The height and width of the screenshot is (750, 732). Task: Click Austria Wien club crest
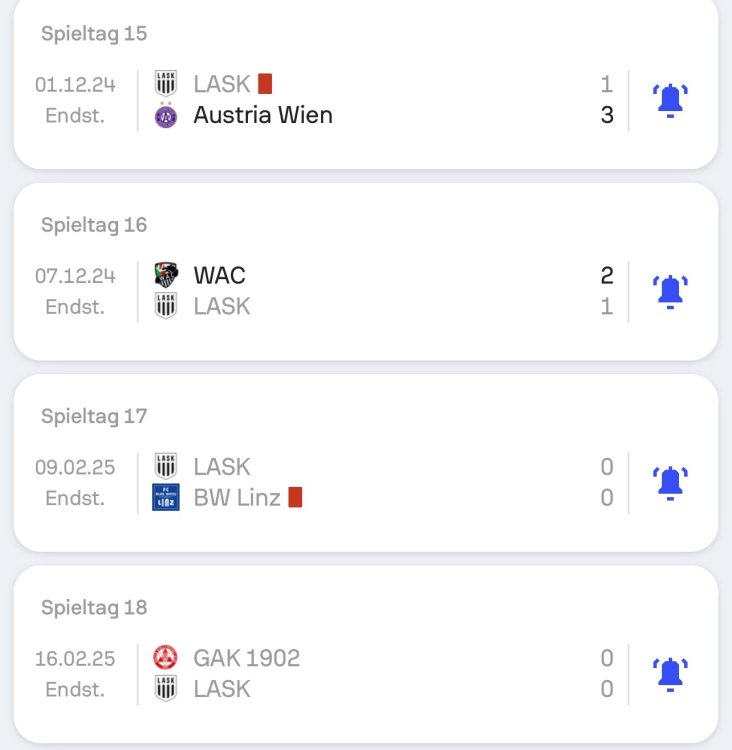pos(166,116)
